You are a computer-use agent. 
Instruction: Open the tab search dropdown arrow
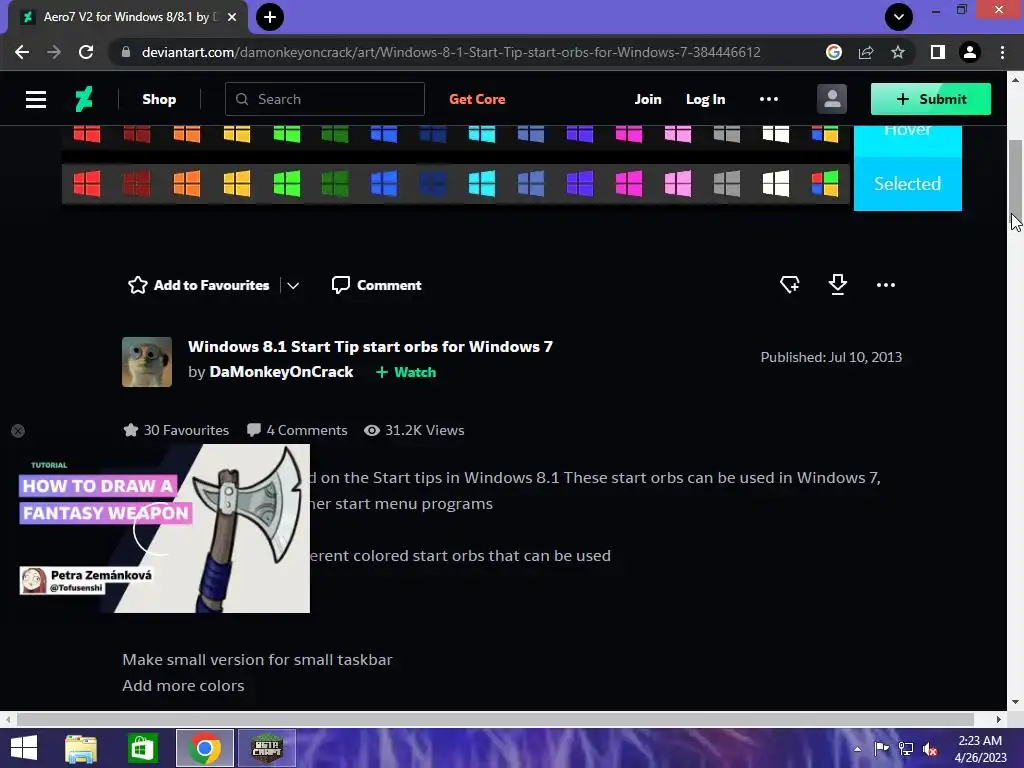tap(899, 17)
